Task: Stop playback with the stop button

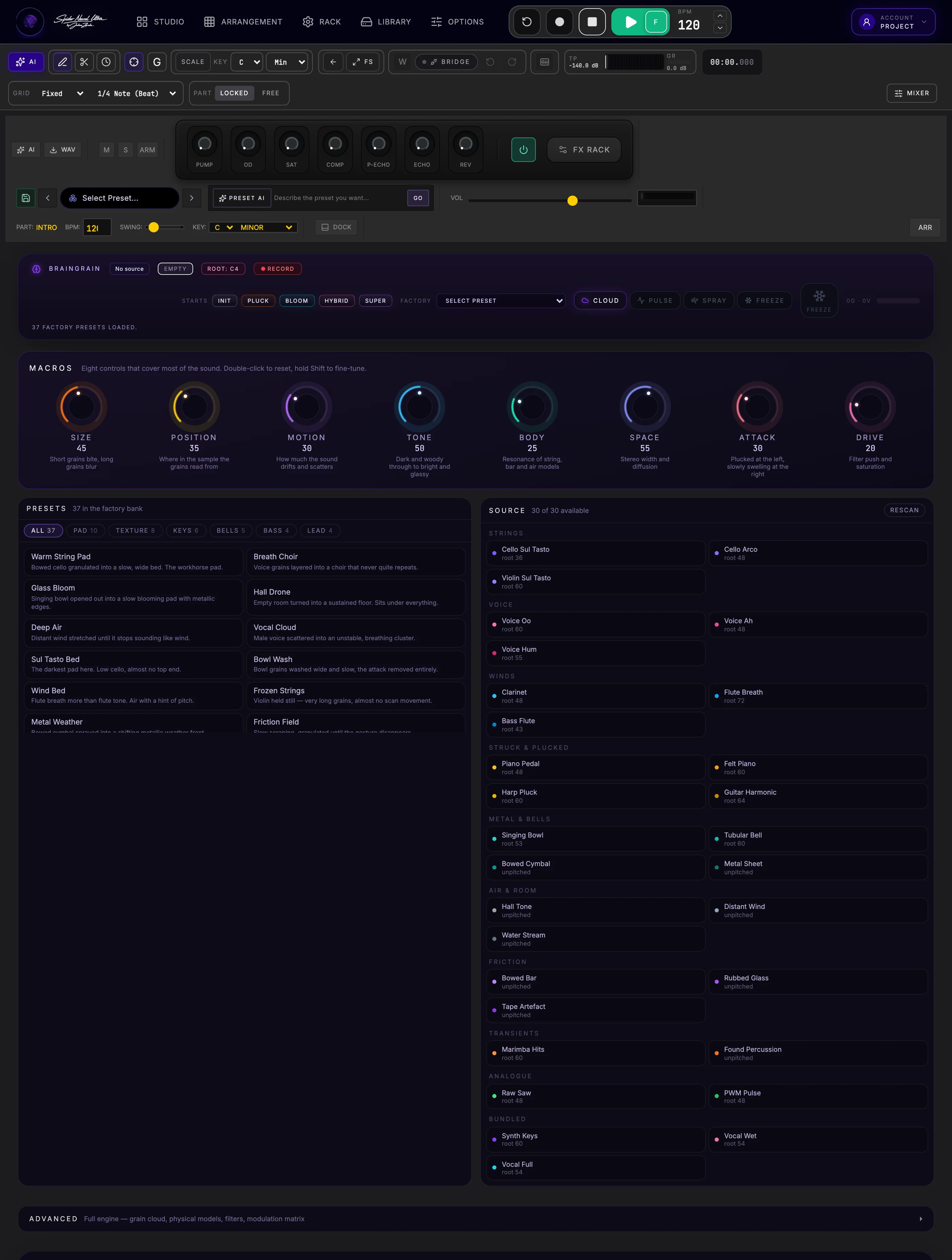Action: (592, 22)
